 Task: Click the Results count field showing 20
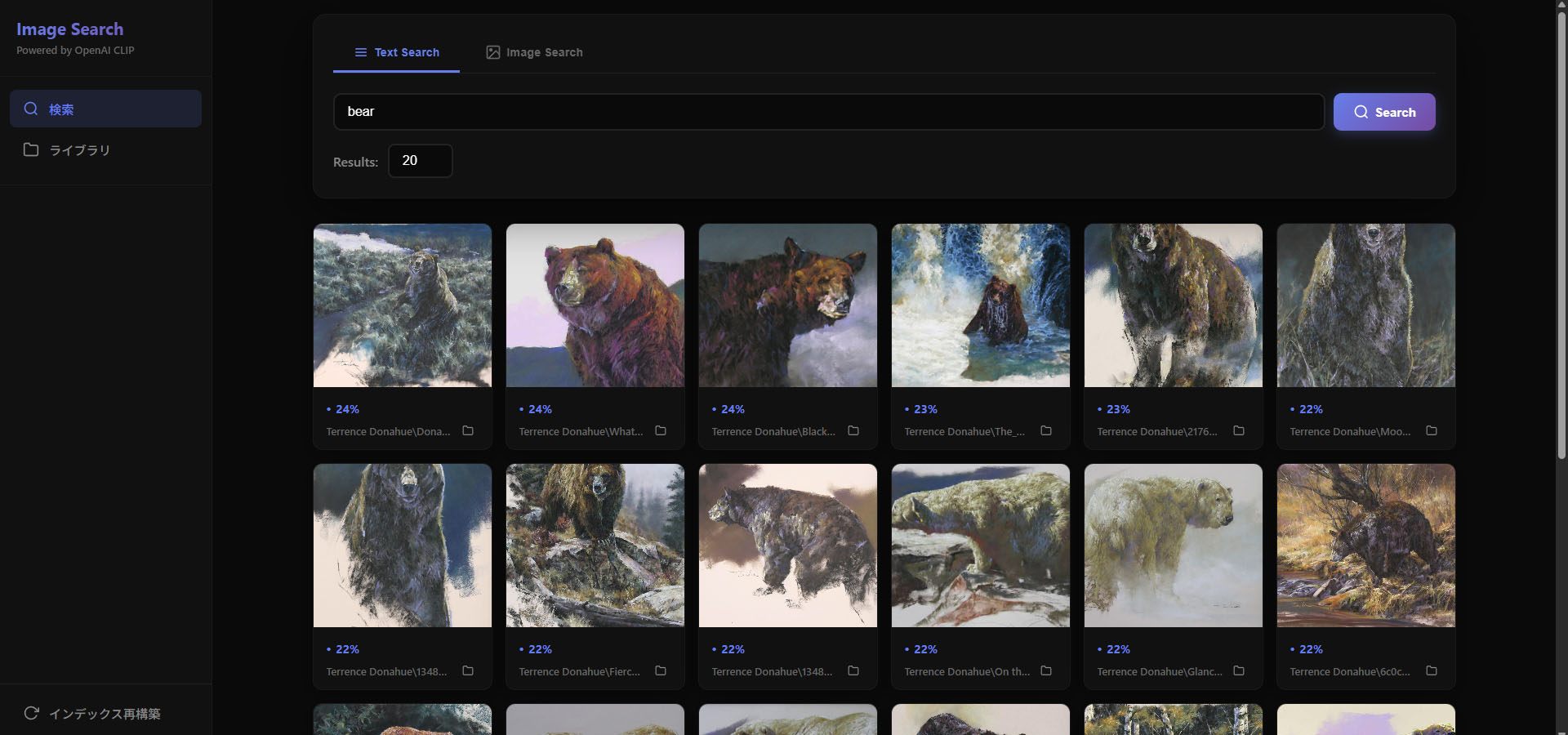(420, 161)
